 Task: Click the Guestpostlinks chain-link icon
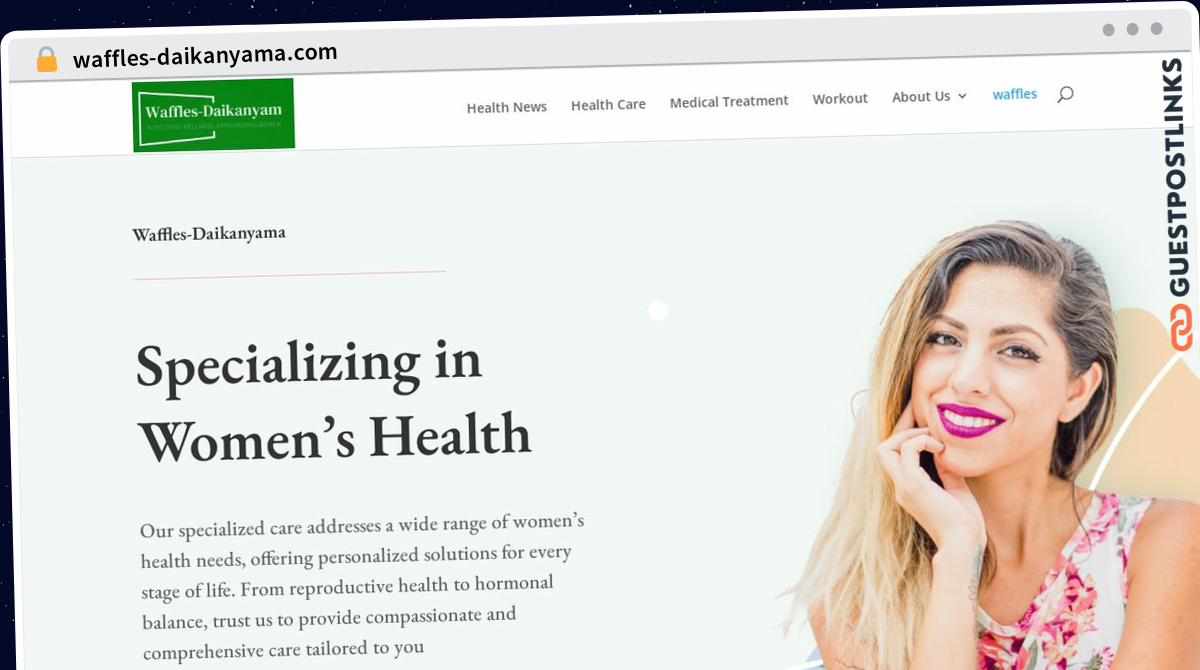click(1182, 328)
